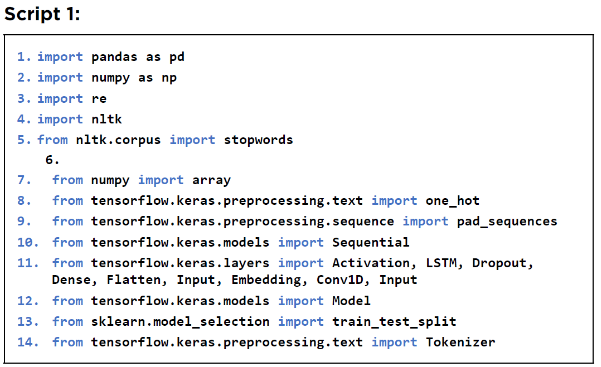
Task: Click 'stopwords' on line 5
Action: click(x=258, y=140)
